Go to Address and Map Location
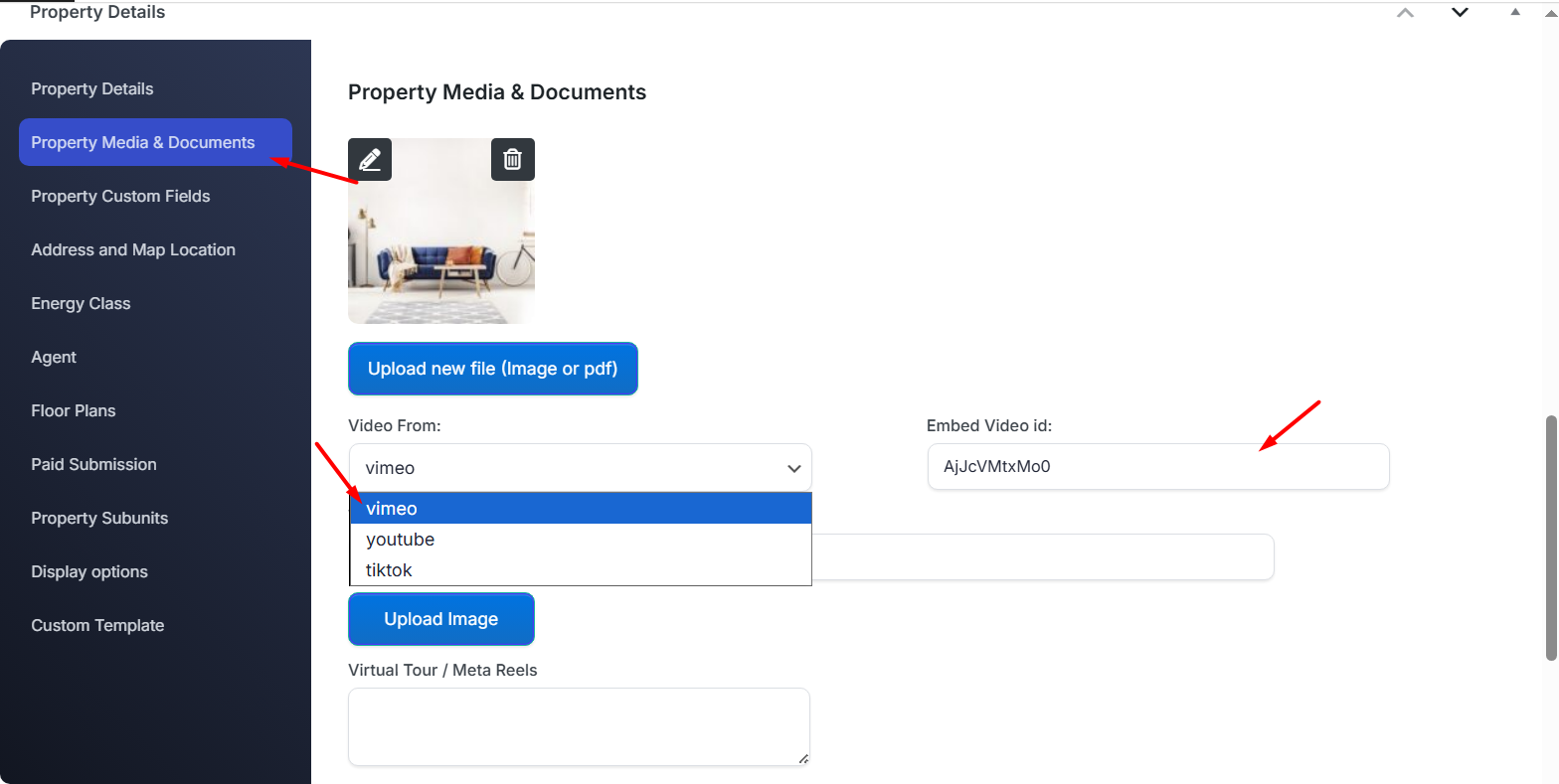This screenshot has height=784, width=1559. [133, 250]
